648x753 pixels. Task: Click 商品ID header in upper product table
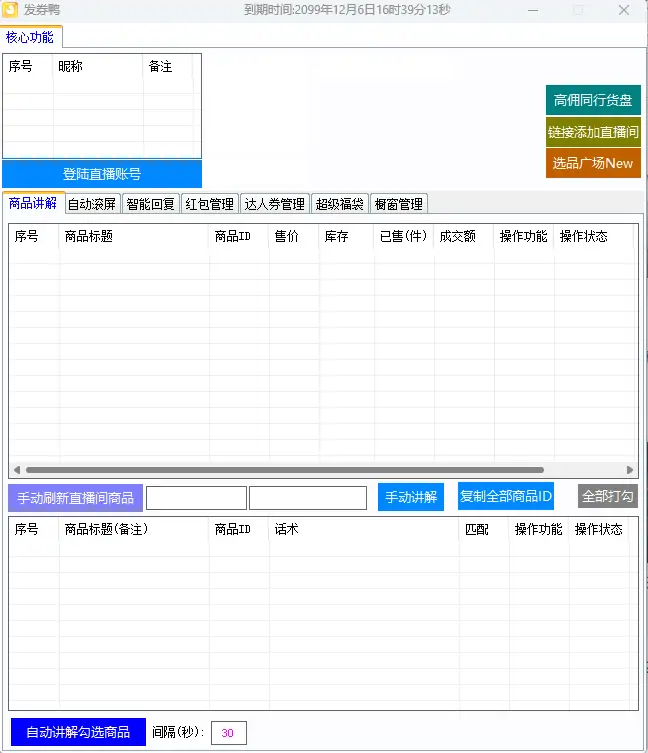point(239,236)
